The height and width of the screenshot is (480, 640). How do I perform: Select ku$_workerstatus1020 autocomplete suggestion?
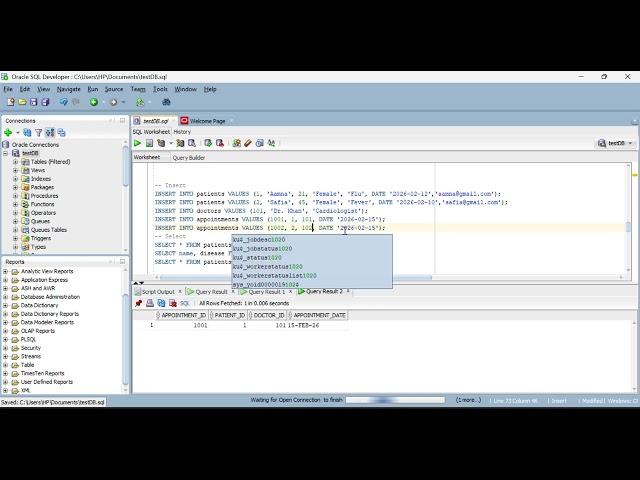tap(312, 267)
